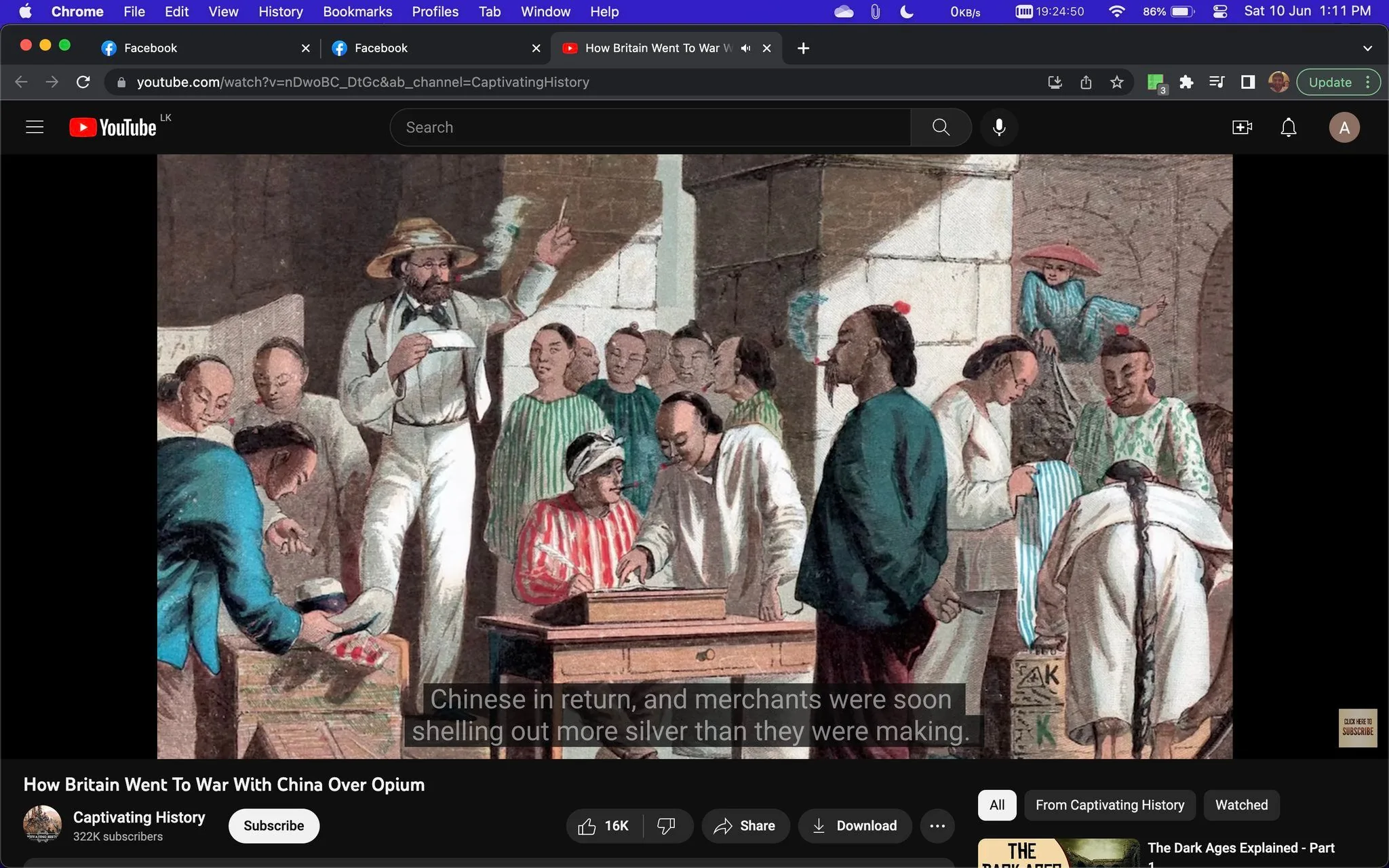1389x868 pixels.
Task: Open the YouTube hamburger menu
Action: (x=34, y=126)
